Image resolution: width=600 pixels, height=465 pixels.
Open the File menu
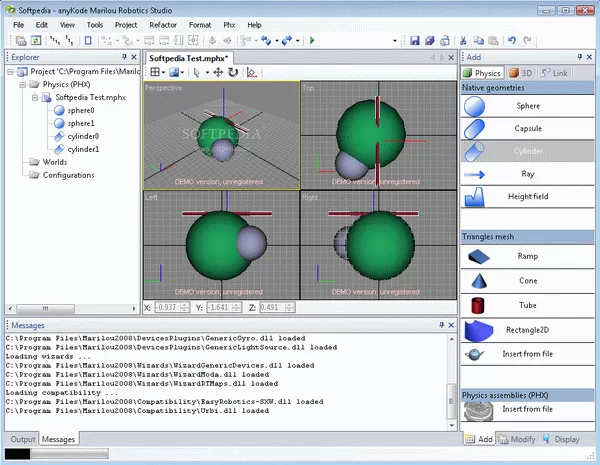(x=18, y=25)
